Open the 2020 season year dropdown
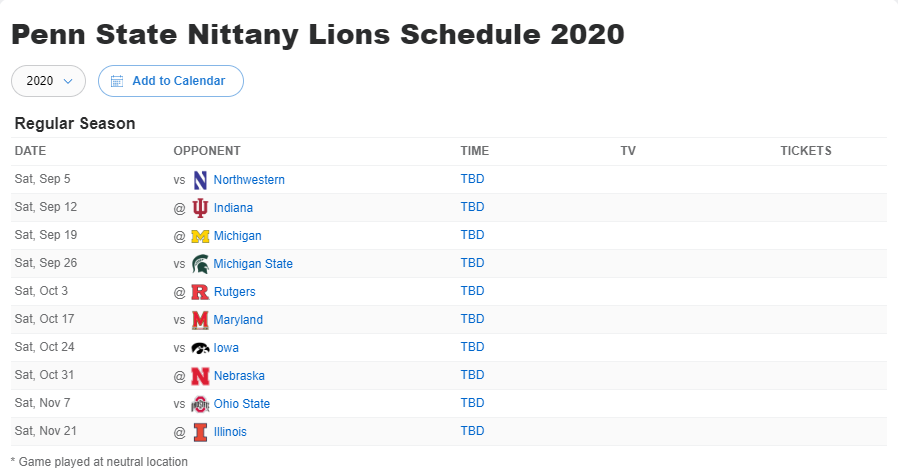This screenshot has height=474, width=899. [49, 81]
